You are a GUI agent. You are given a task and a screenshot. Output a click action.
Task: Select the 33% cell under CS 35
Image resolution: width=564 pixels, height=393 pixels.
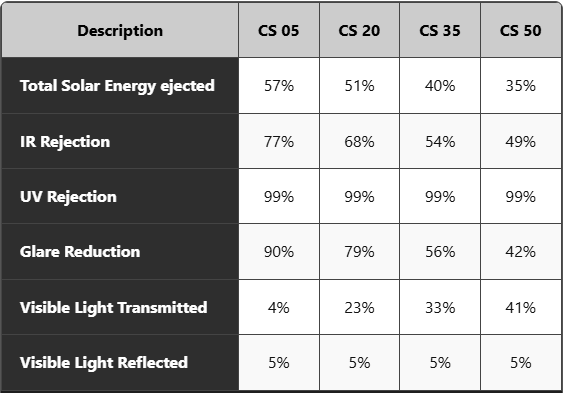click(440, 307)
